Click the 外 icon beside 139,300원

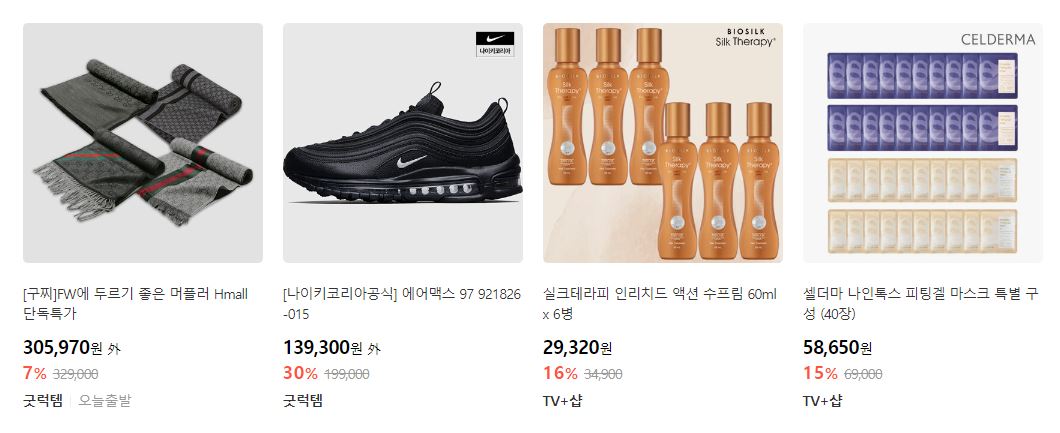(x=374, y=349)
